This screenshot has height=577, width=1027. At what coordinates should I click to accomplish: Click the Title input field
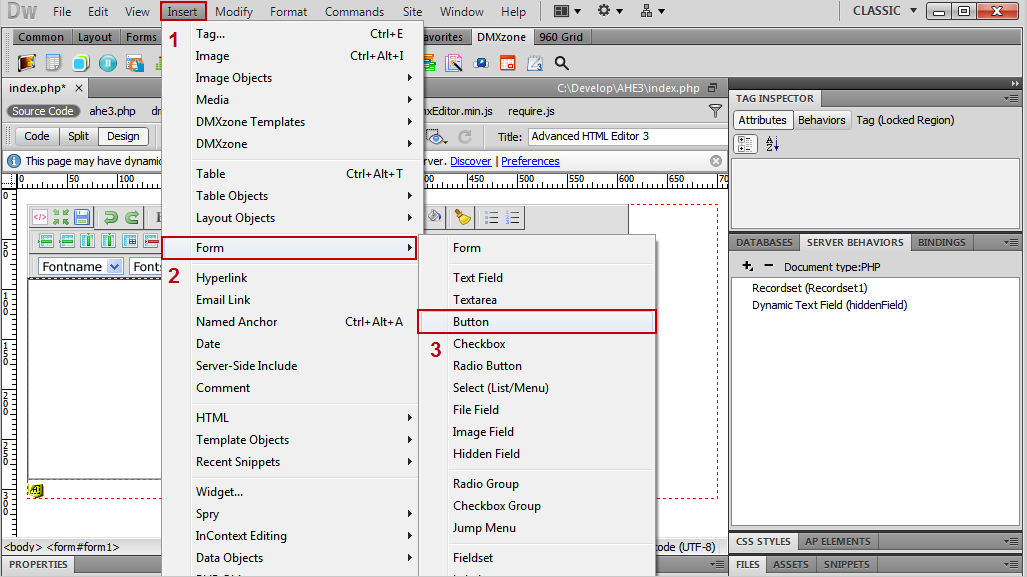tap(627, 136)
